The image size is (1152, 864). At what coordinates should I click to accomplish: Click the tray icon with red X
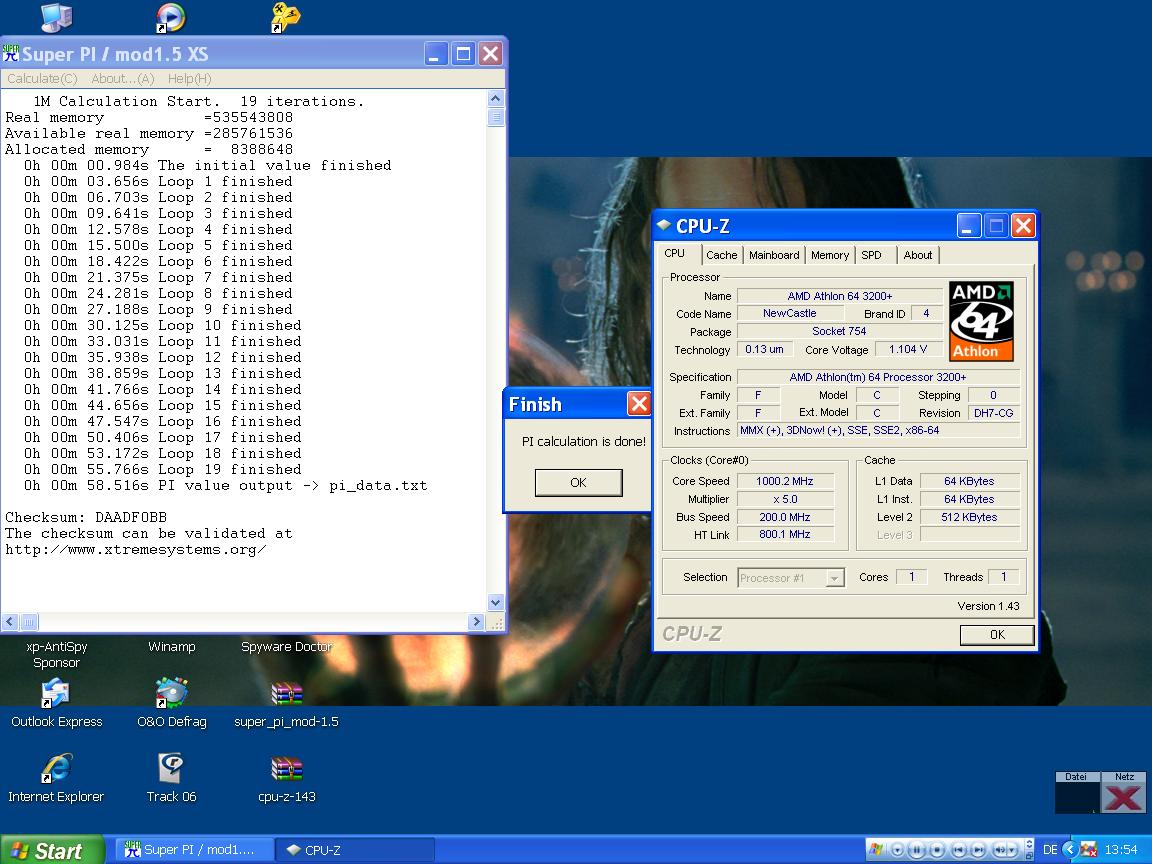coord(1089,850)
